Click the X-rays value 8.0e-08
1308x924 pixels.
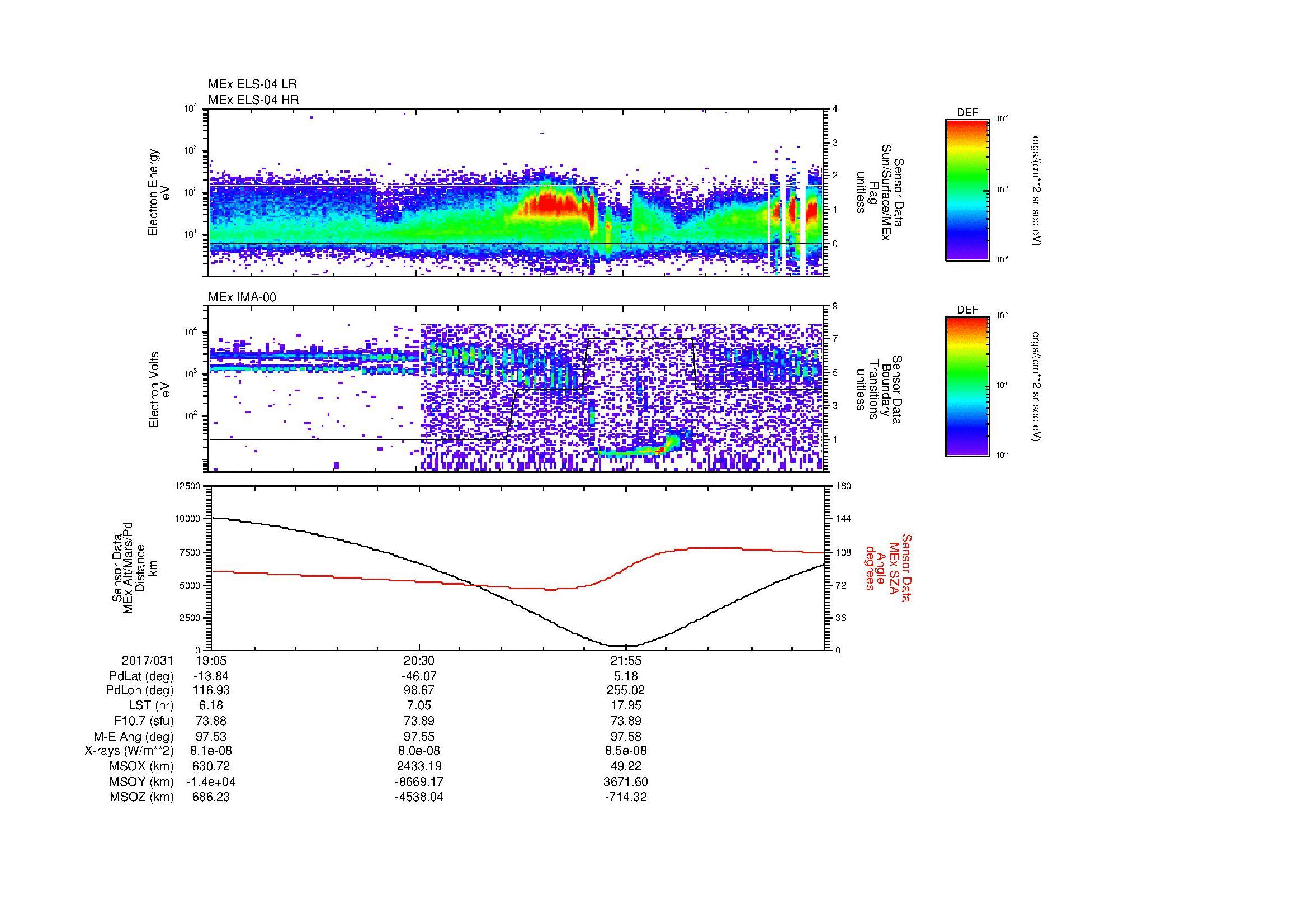(x=419, y=751)
